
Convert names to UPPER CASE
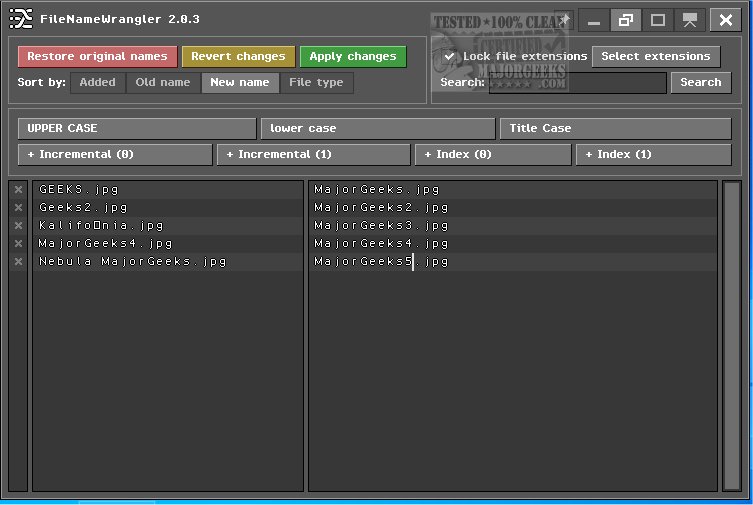[137, 129]
